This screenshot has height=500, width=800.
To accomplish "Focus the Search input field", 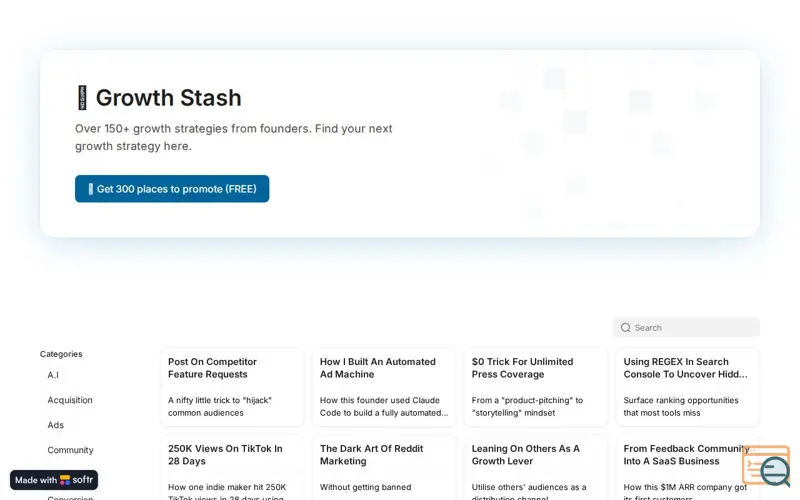I will coord(686,328).
